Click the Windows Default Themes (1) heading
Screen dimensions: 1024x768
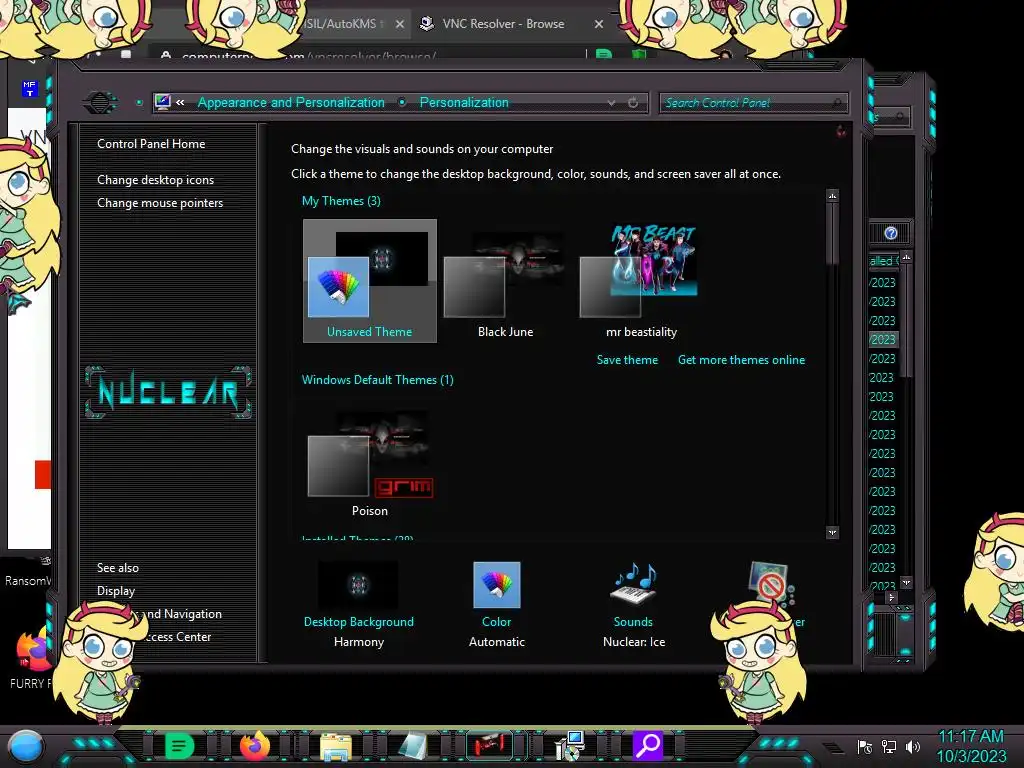tap(377, 379)
